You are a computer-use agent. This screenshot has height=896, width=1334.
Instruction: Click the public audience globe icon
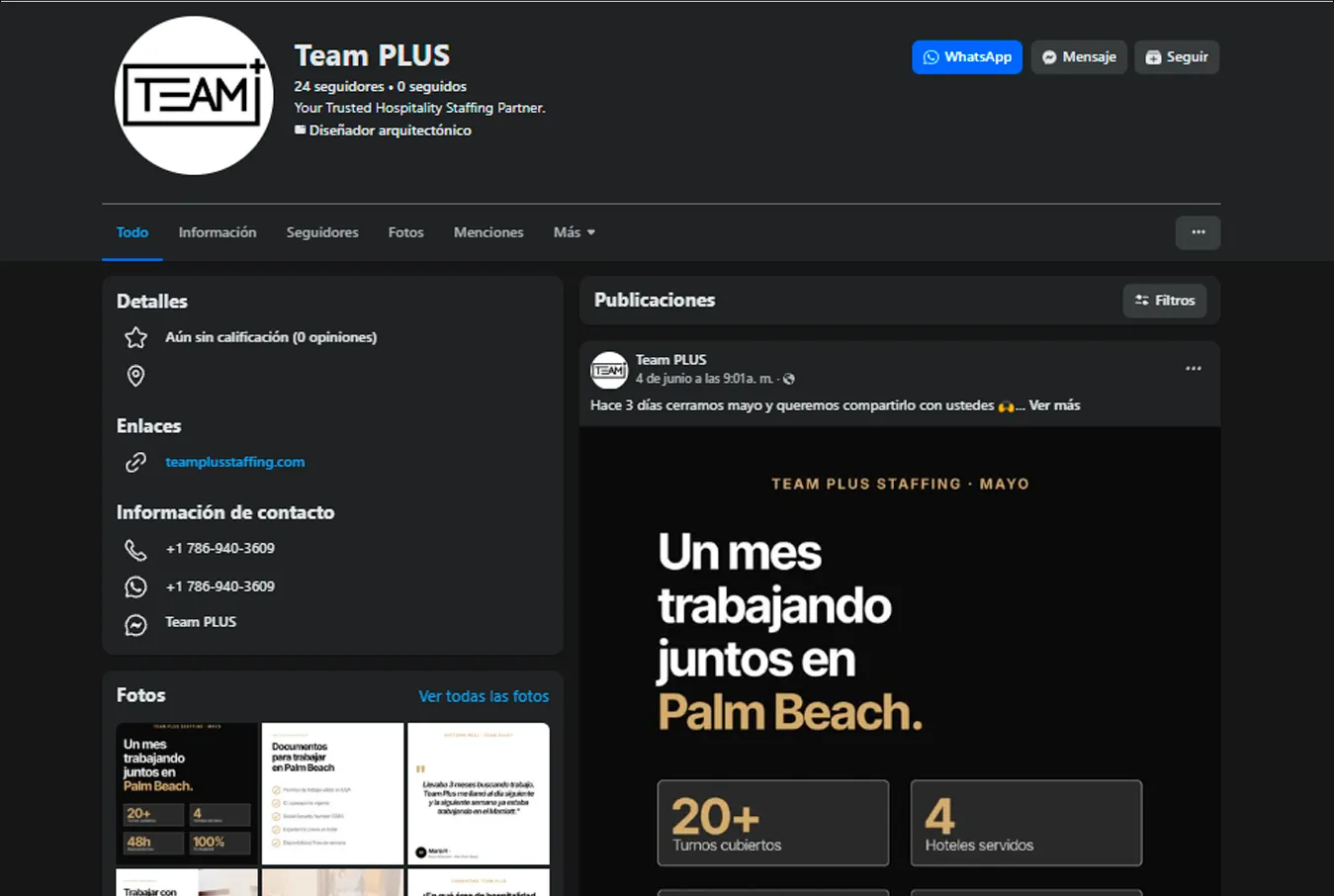point(789,379)
